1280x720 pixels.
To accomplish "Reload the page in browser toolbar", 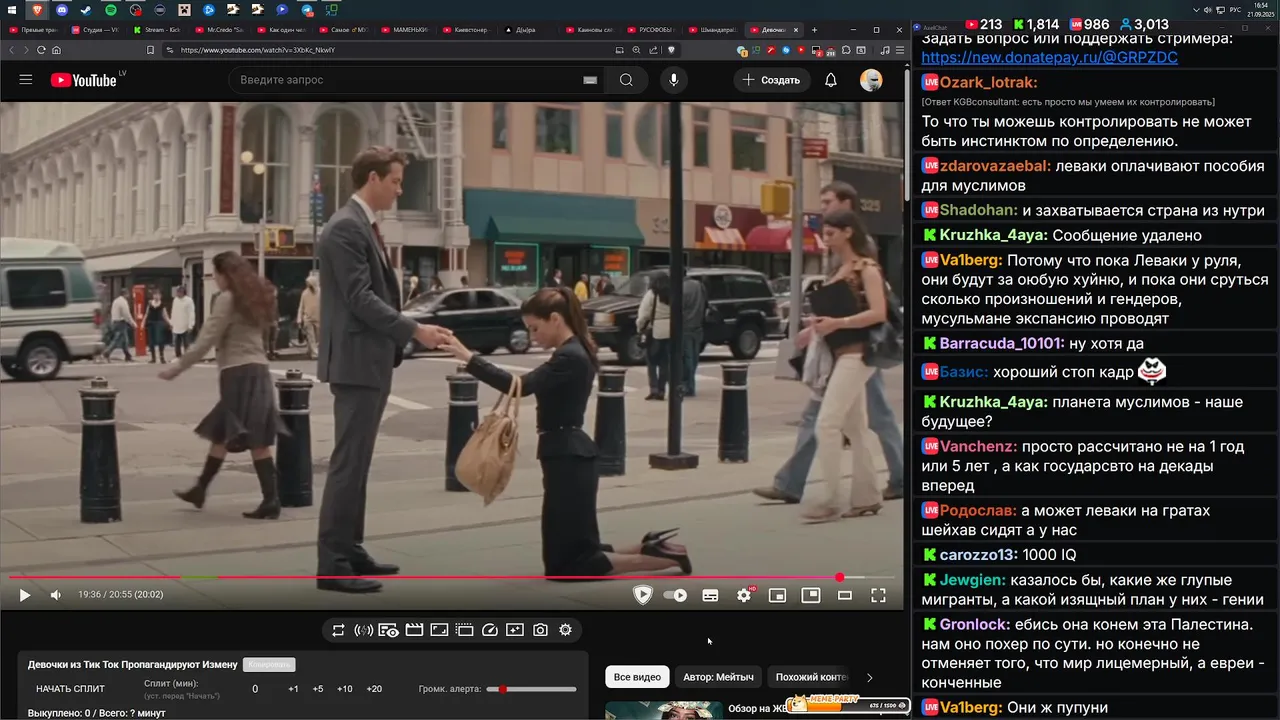I will tap(41, 50).
